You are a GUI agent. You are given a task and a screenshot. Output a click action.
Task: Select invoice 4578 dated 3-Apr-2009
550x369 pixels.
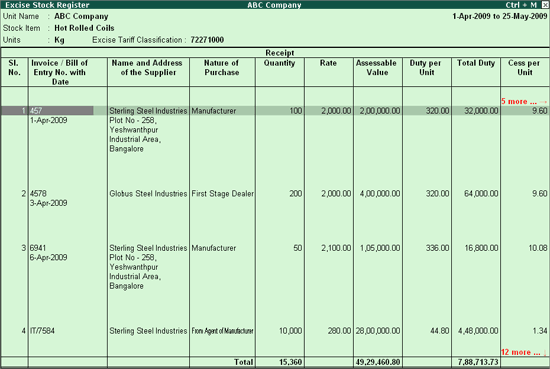coord(48,198)
